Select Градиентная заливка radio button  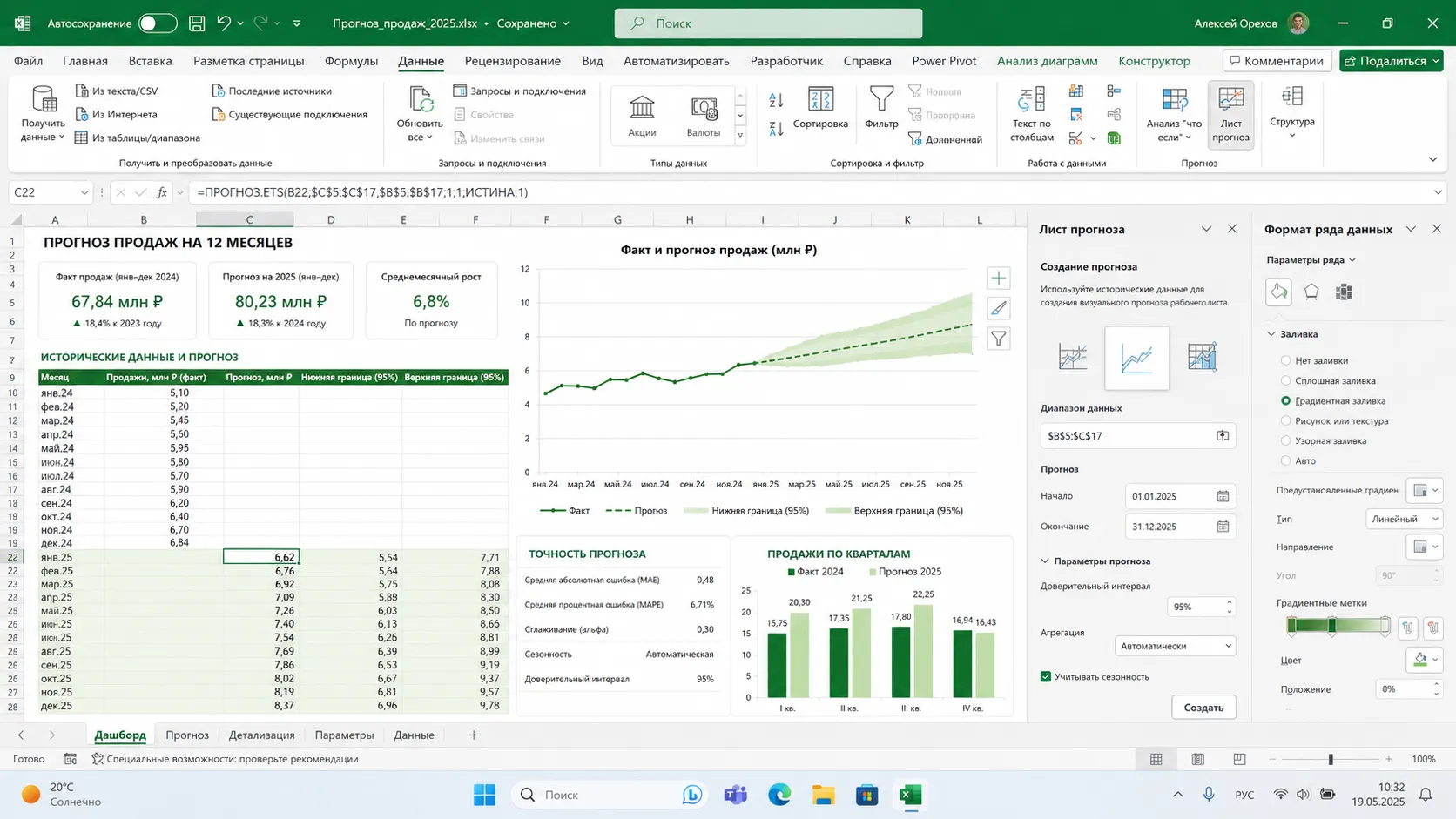[1285, 400]
